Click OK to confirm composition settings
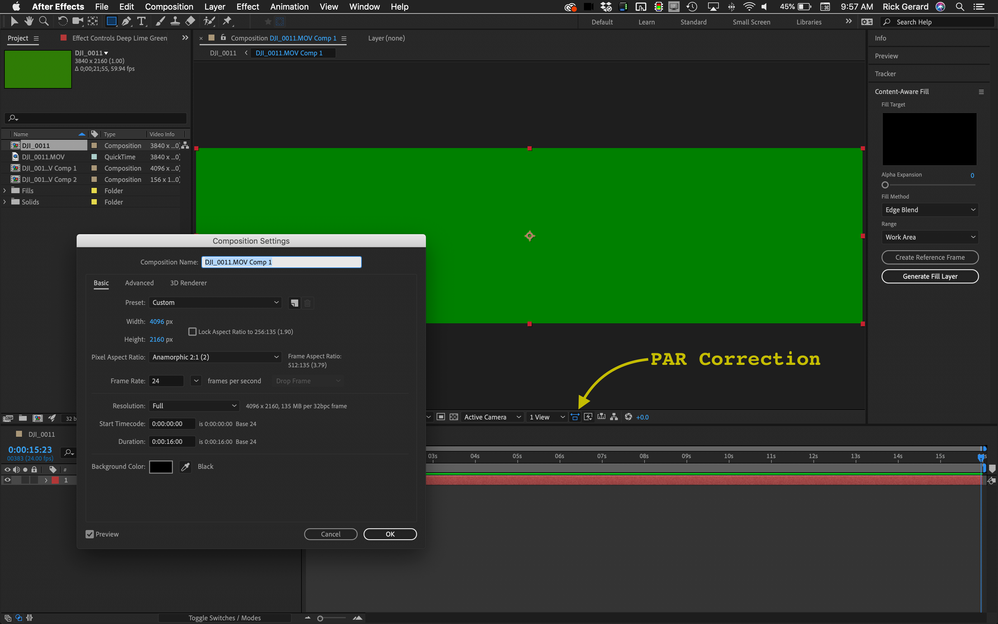Screen dimensions: 998x624 click(x=389, y=534)
